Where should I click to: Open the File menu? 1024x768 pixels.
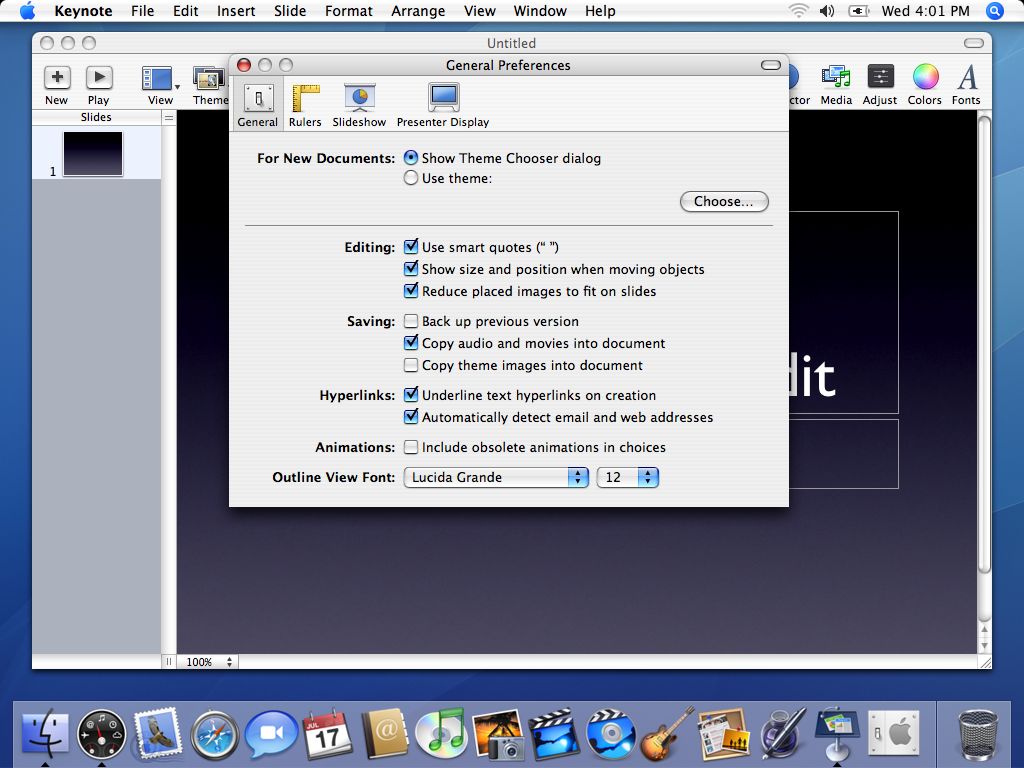click(x=142, y=11)
